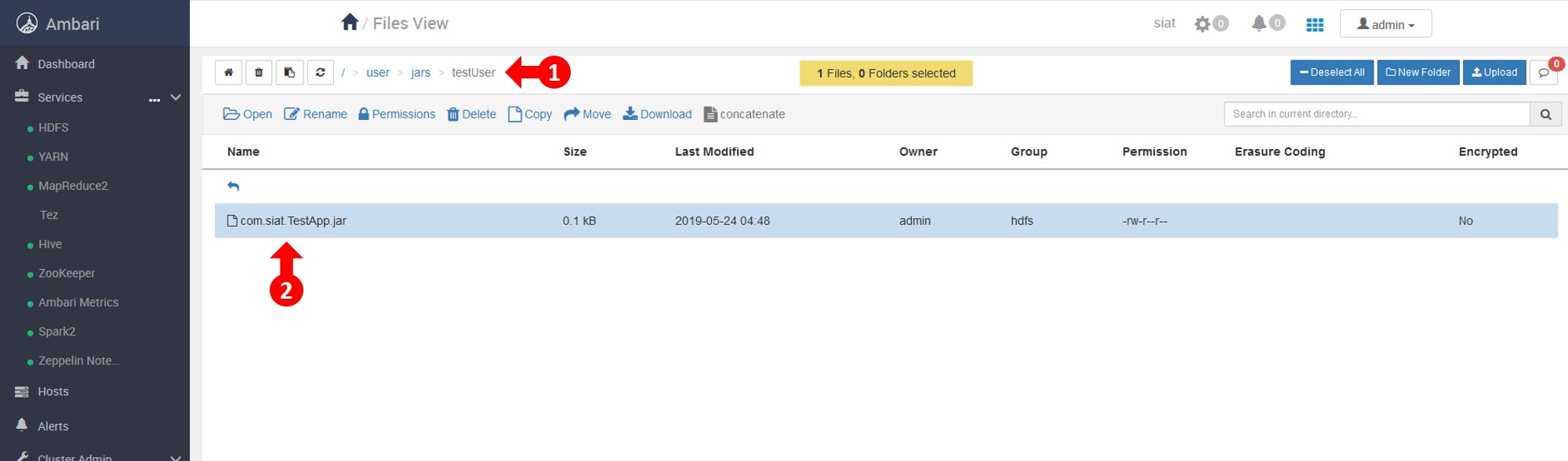Click the search in current directory field
Image resolution: width=1568 pixels, height=461 pixels.
1376,114
